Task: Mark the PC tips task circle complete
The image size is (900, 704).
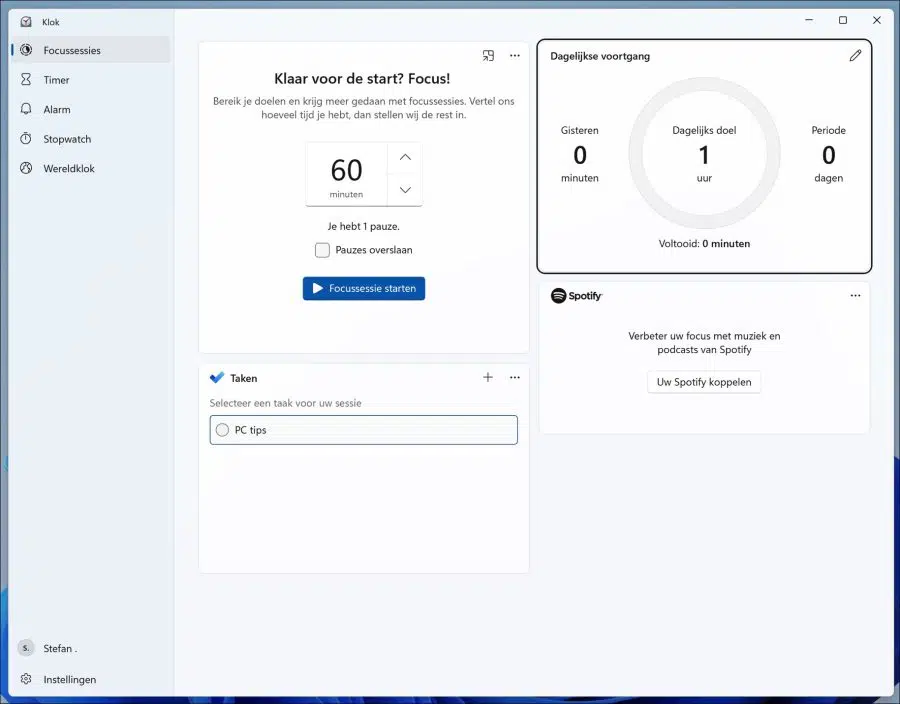Action: click(222, 430)
